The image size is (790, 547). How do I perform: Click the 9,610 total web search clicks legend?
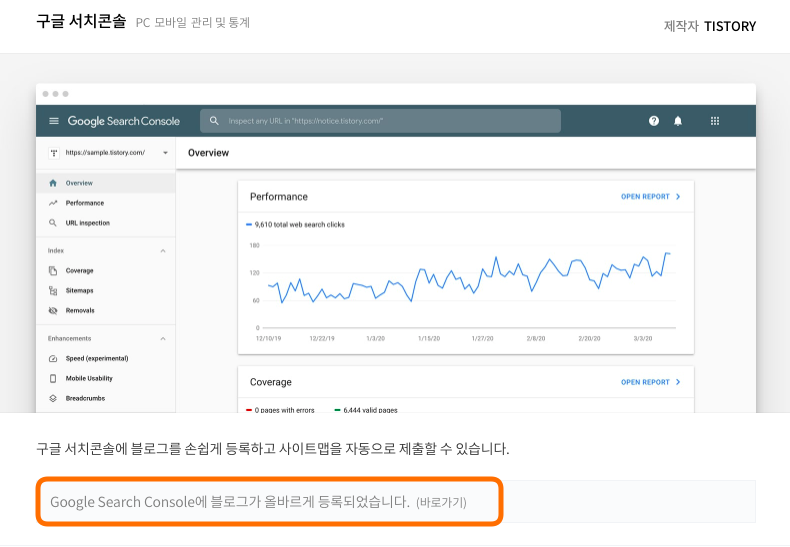[295, 225]
